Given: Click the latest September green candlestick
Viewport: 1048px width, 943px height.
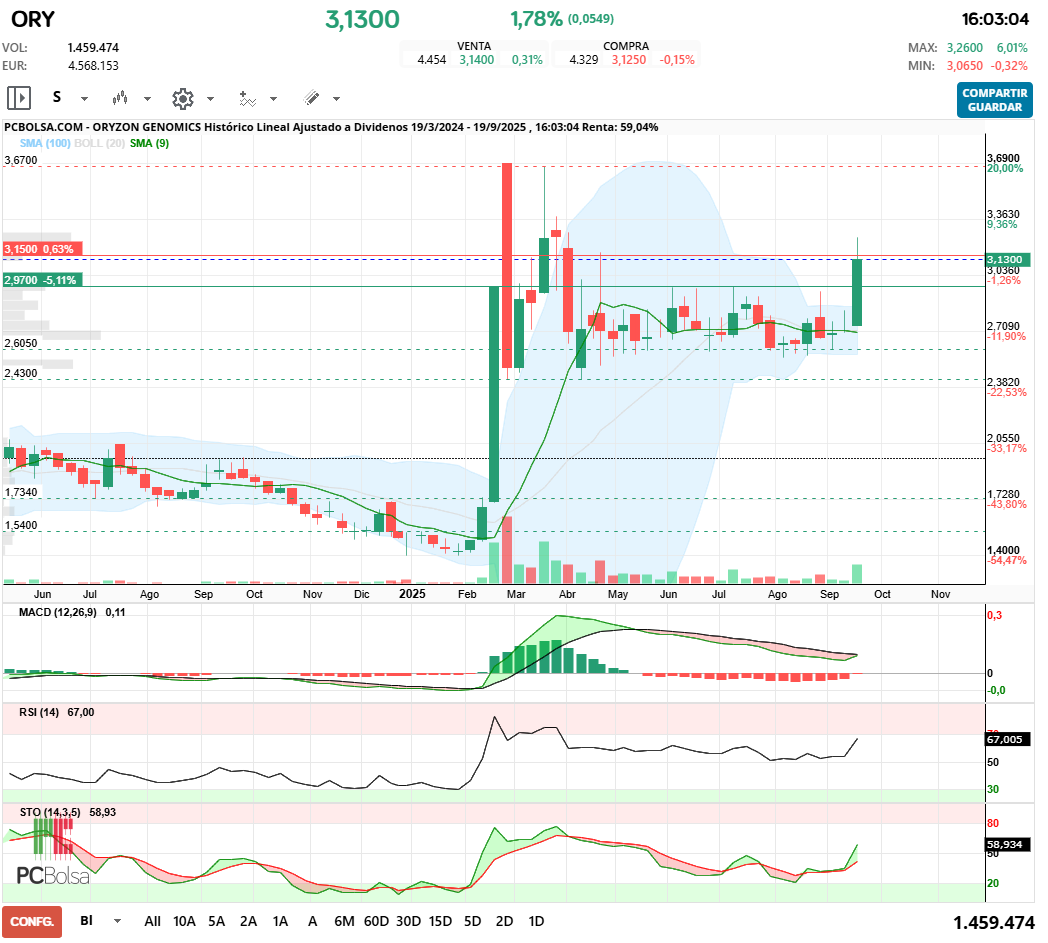Looking at the screenshot, I should click(857, 292).
